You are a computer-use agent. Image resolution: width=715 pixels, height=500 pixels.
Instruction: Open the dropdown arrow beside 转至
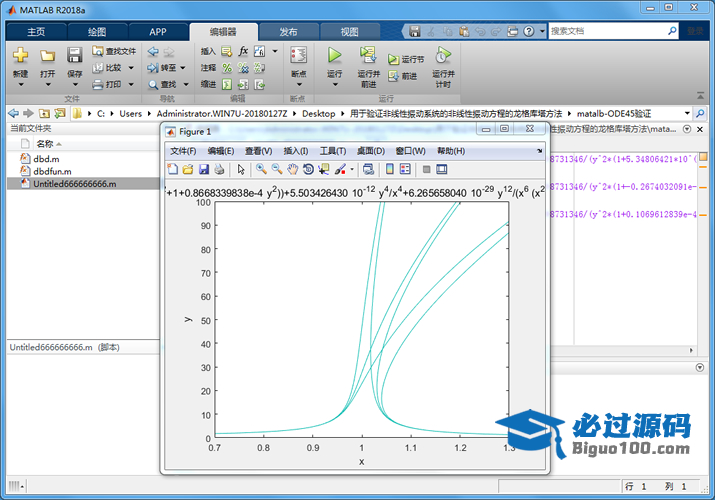[x=183, y=68]
